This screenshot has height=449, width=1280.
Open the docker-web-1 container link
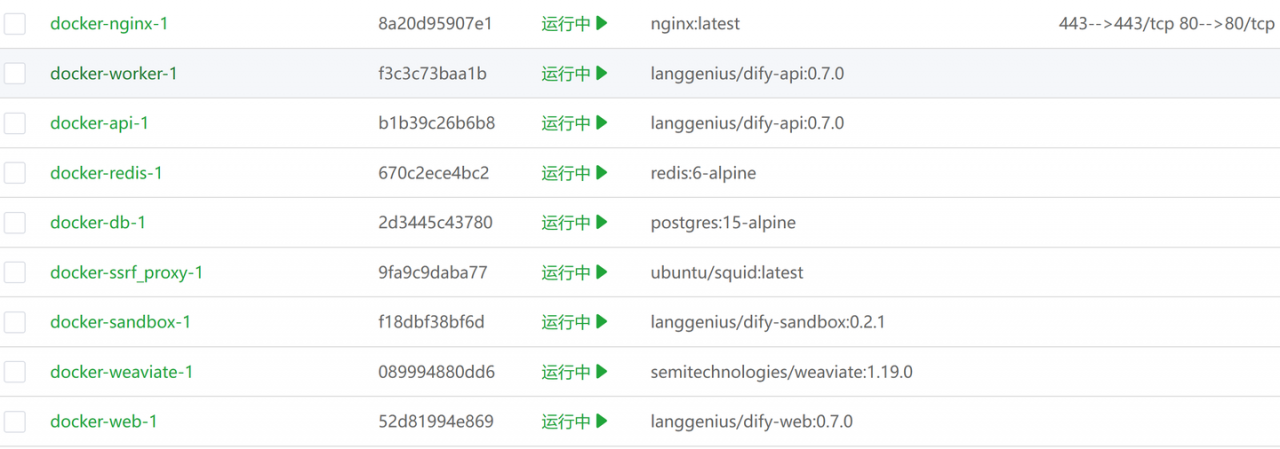pyautogui.click(x=104, y=422)
